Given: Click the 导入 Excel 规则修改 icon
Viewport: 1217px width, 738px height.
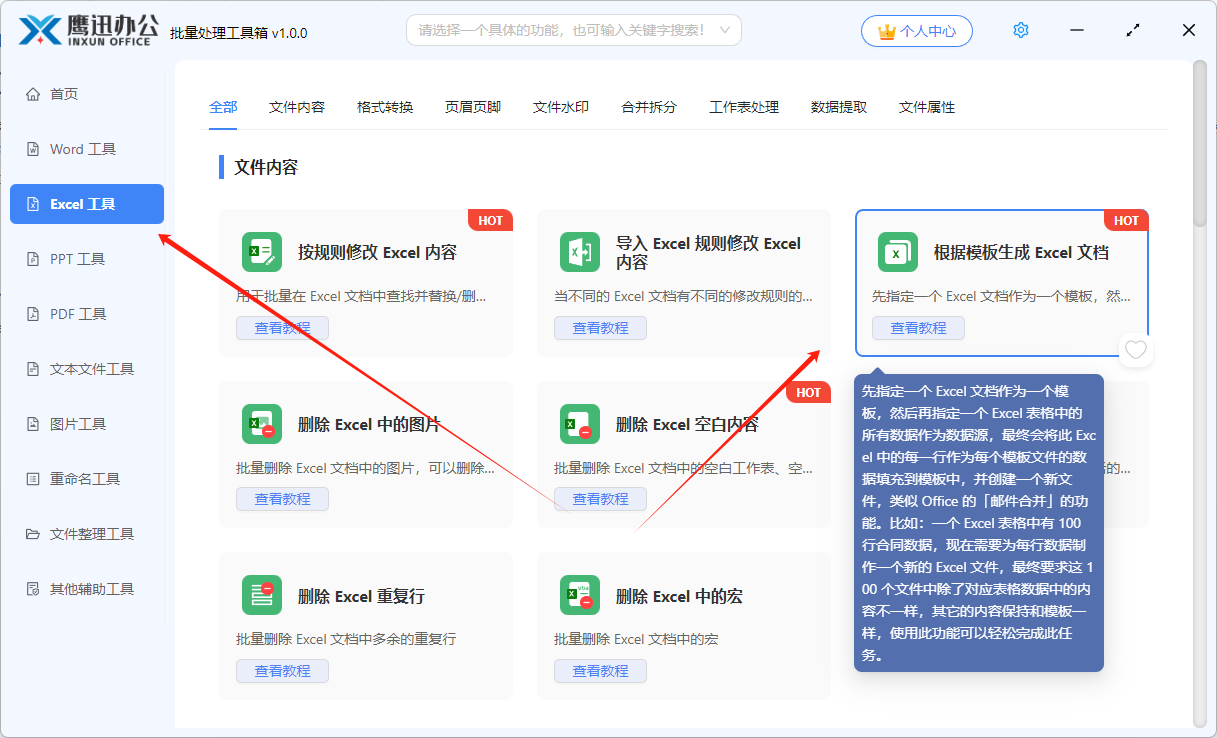Looking at the screenshot, I should pyautogui.click(x=580, y=252).
